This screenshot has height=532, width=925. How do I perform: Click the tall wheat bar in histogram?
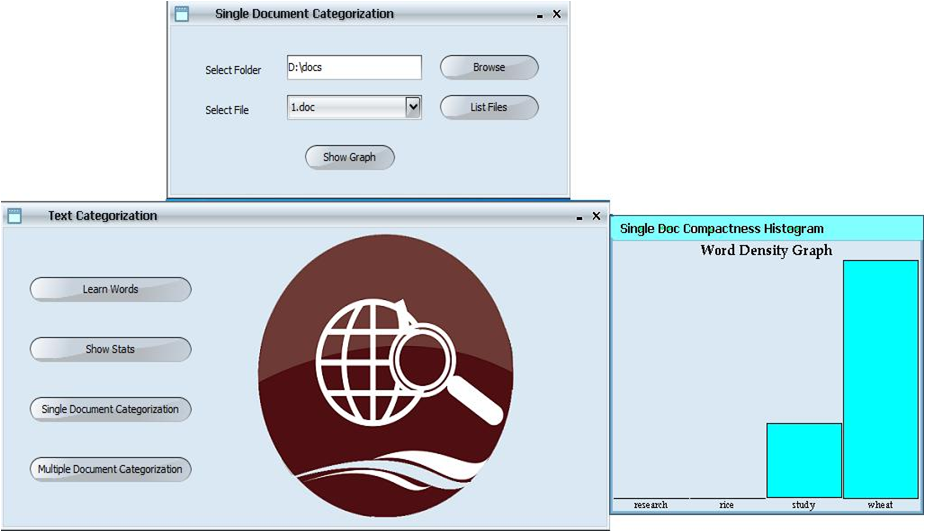tap(880, 380)
